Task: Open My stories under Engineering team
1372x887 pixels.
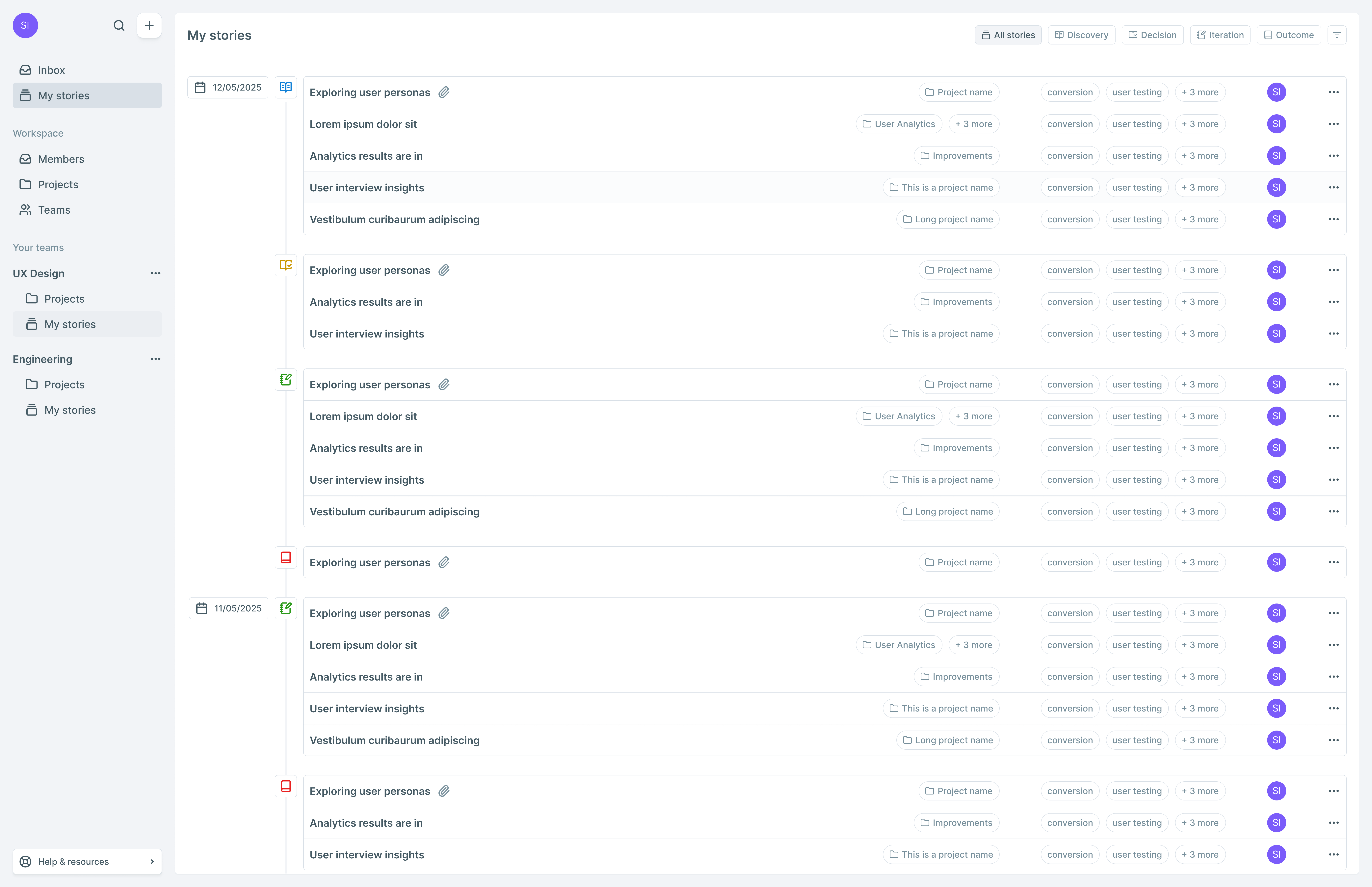Action: point(70,410)
